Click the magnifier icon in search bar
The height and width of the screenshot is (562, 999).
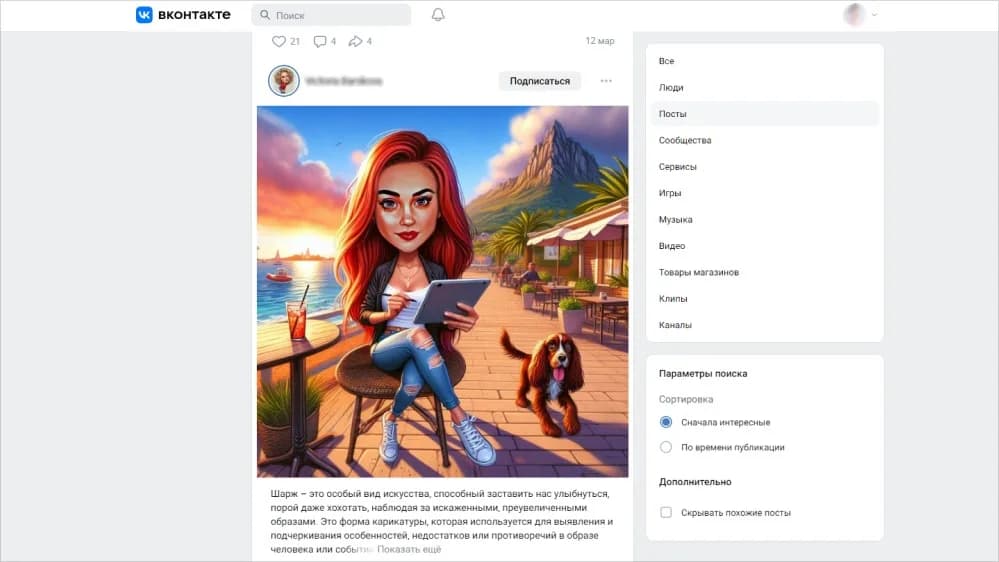(x=265, y=16)
